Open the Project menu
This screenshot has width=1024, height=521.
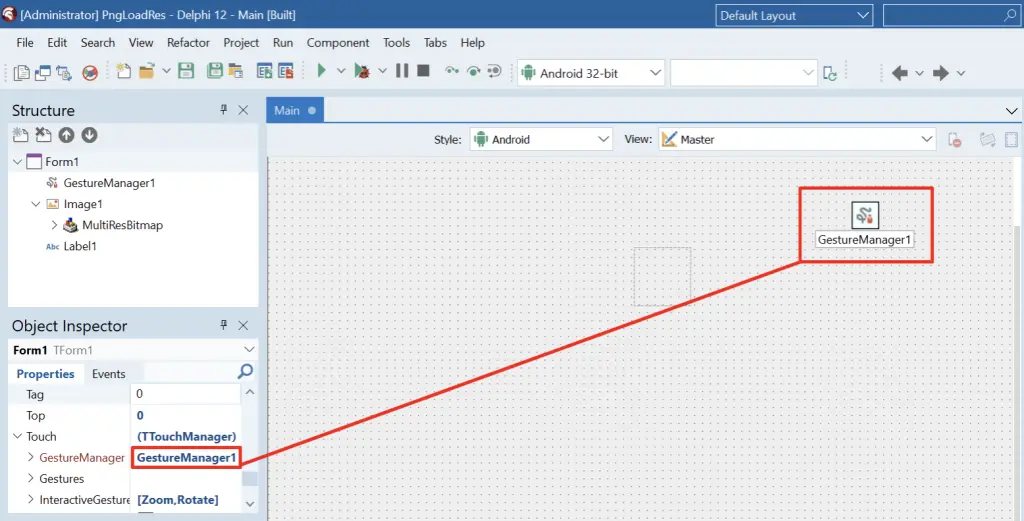tap(241, 42)
